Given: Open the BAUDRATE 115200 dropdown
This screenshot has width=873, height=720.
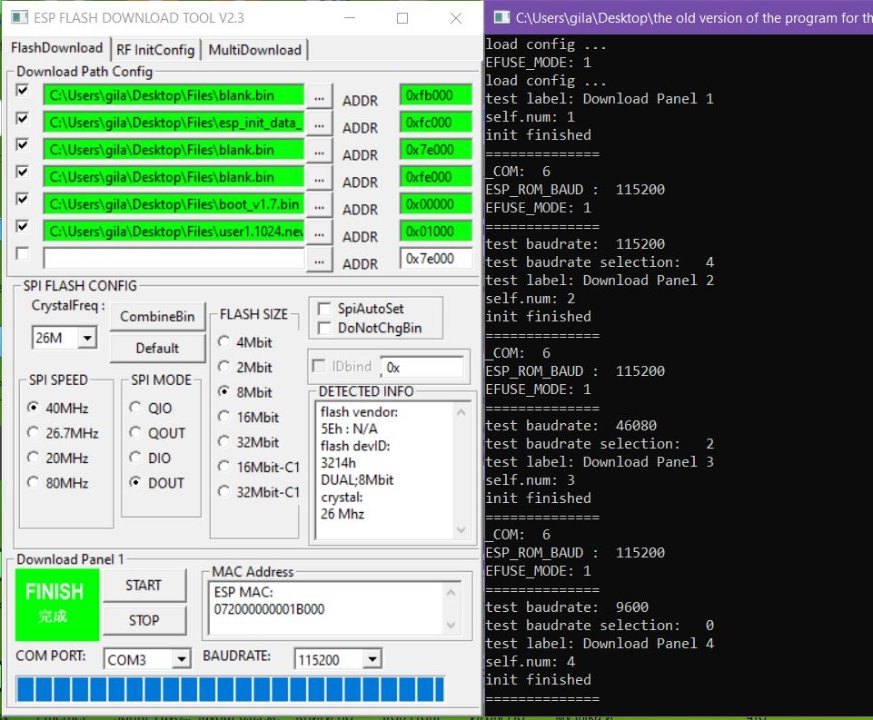Looking at the screenshot, I should pos(371,660).
